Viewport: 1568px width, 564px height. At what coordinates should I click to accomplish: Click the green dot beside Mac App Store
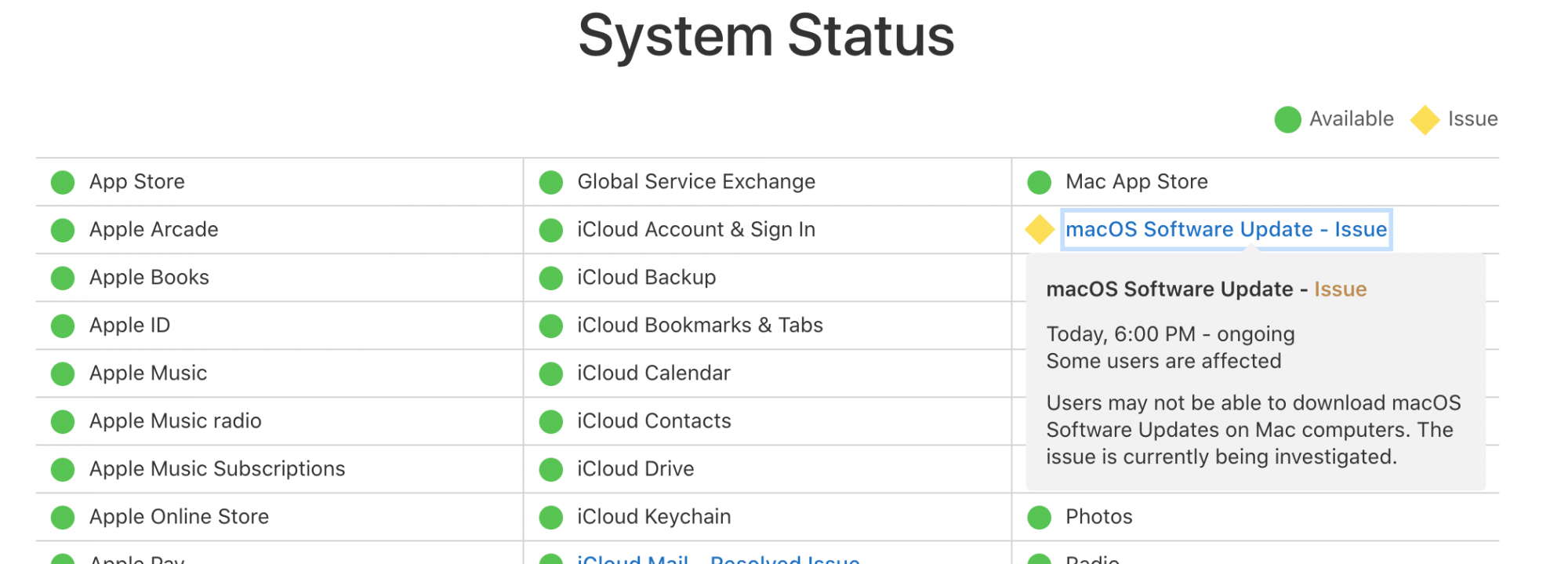(x=1040, y=183)
